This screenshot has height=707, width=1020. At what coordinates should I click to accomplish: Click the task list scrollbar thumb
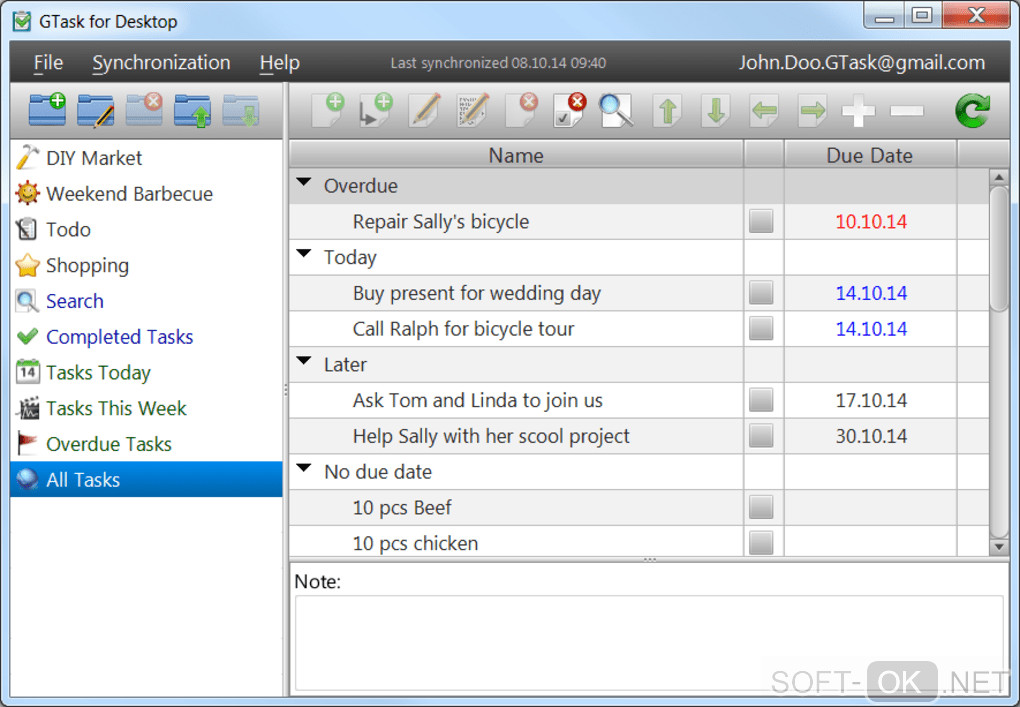(x=999, y=249)
